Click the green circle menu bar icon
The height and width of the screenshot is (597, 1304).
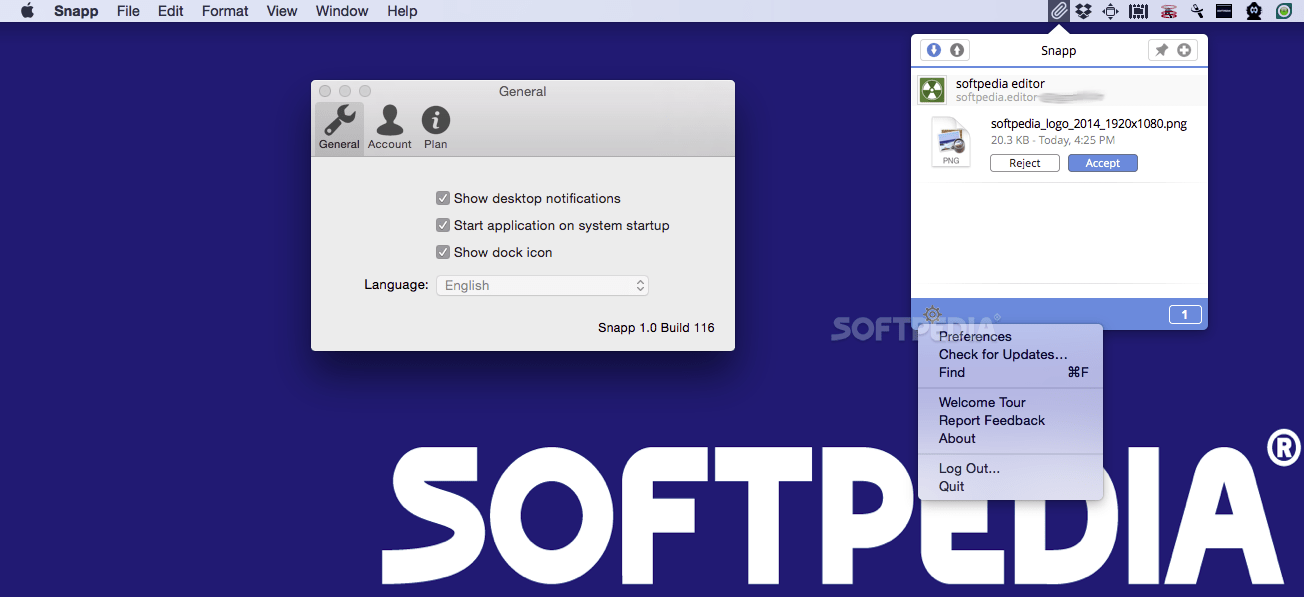[x=1284, y=11]
